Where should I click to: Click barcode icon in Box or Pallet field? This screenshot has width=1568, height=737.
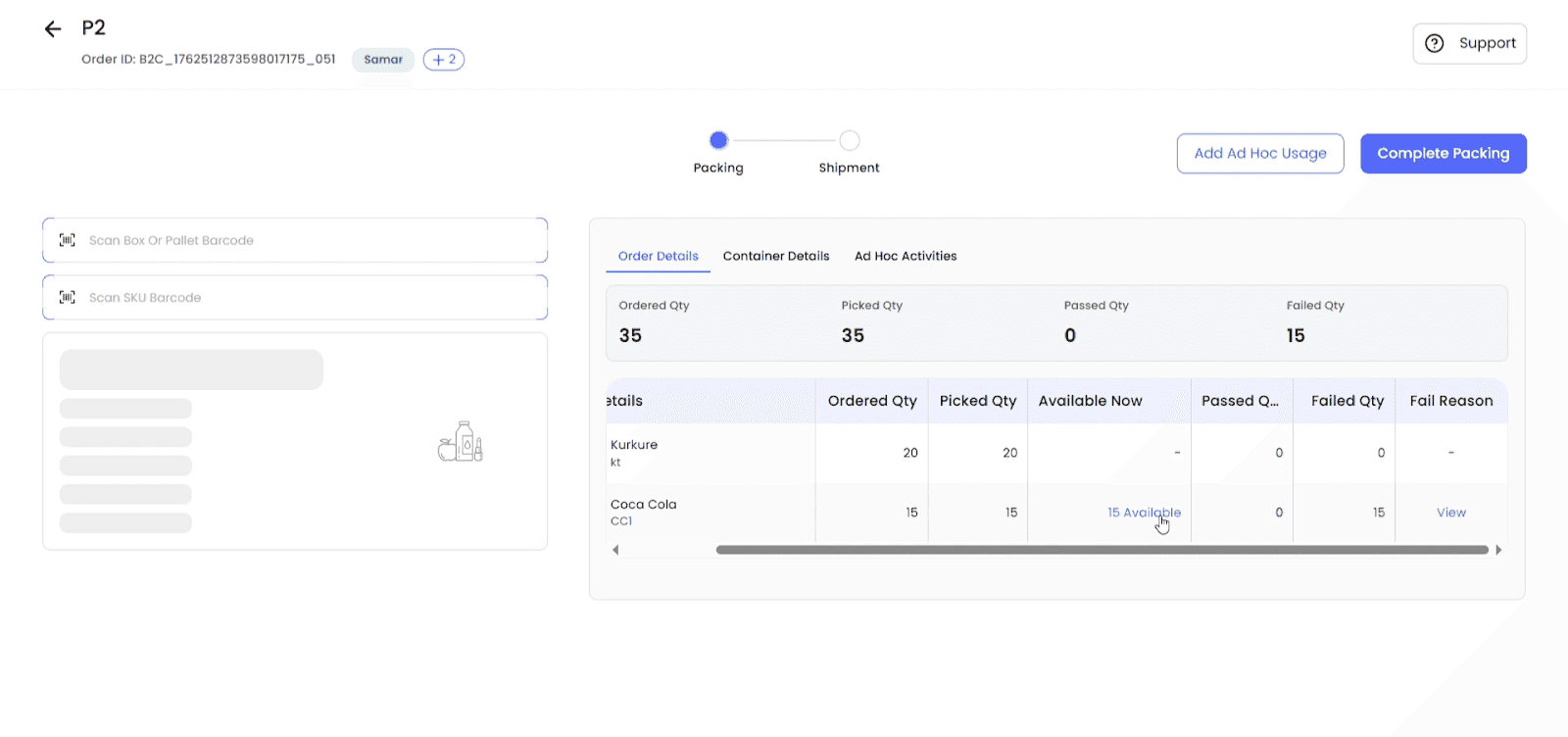coord(68,240)
